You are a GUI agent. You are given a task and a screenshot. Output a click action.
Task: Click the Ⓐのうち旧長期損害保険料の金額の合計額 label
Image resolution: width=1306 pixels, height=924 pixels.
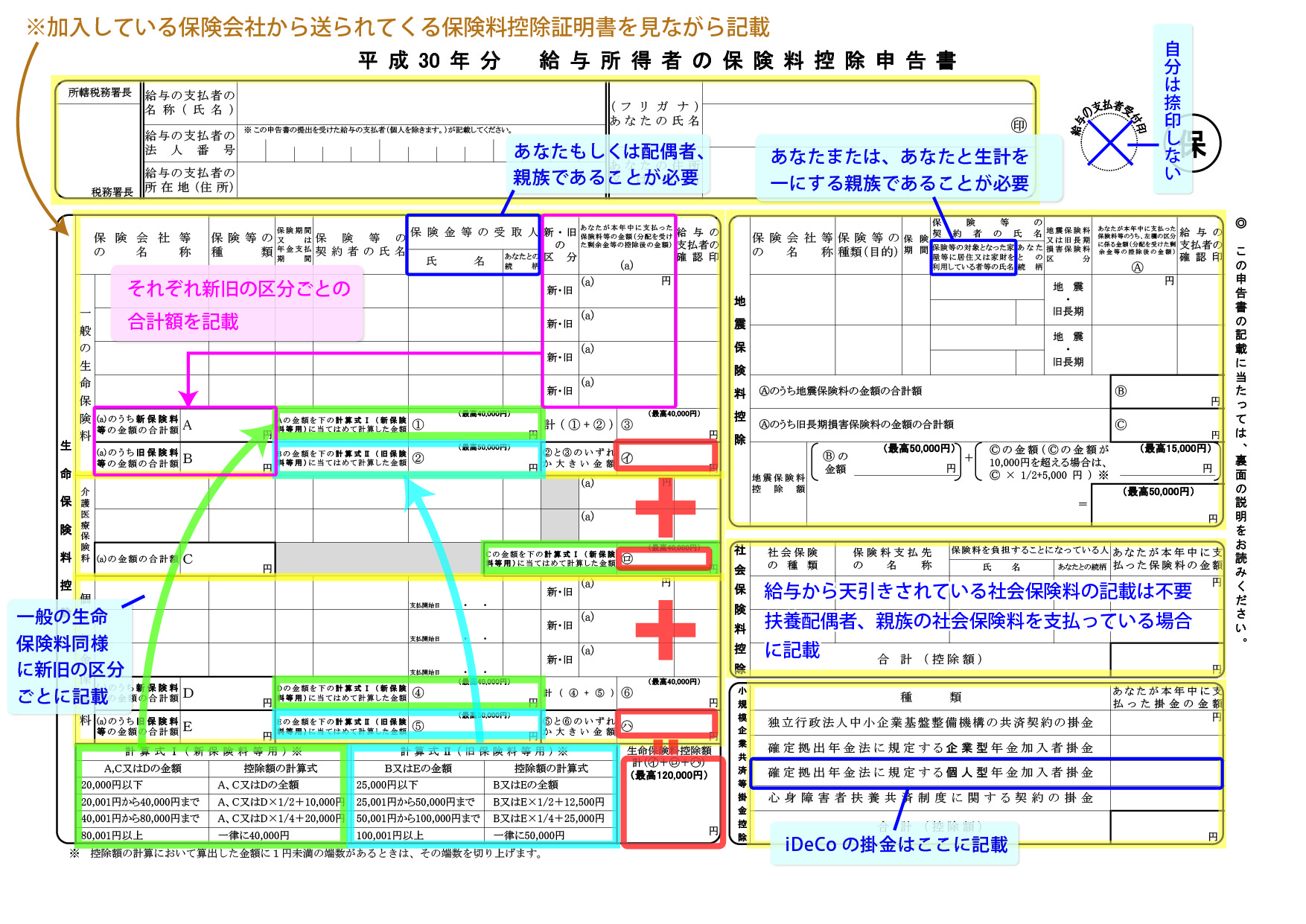[856, 424]
